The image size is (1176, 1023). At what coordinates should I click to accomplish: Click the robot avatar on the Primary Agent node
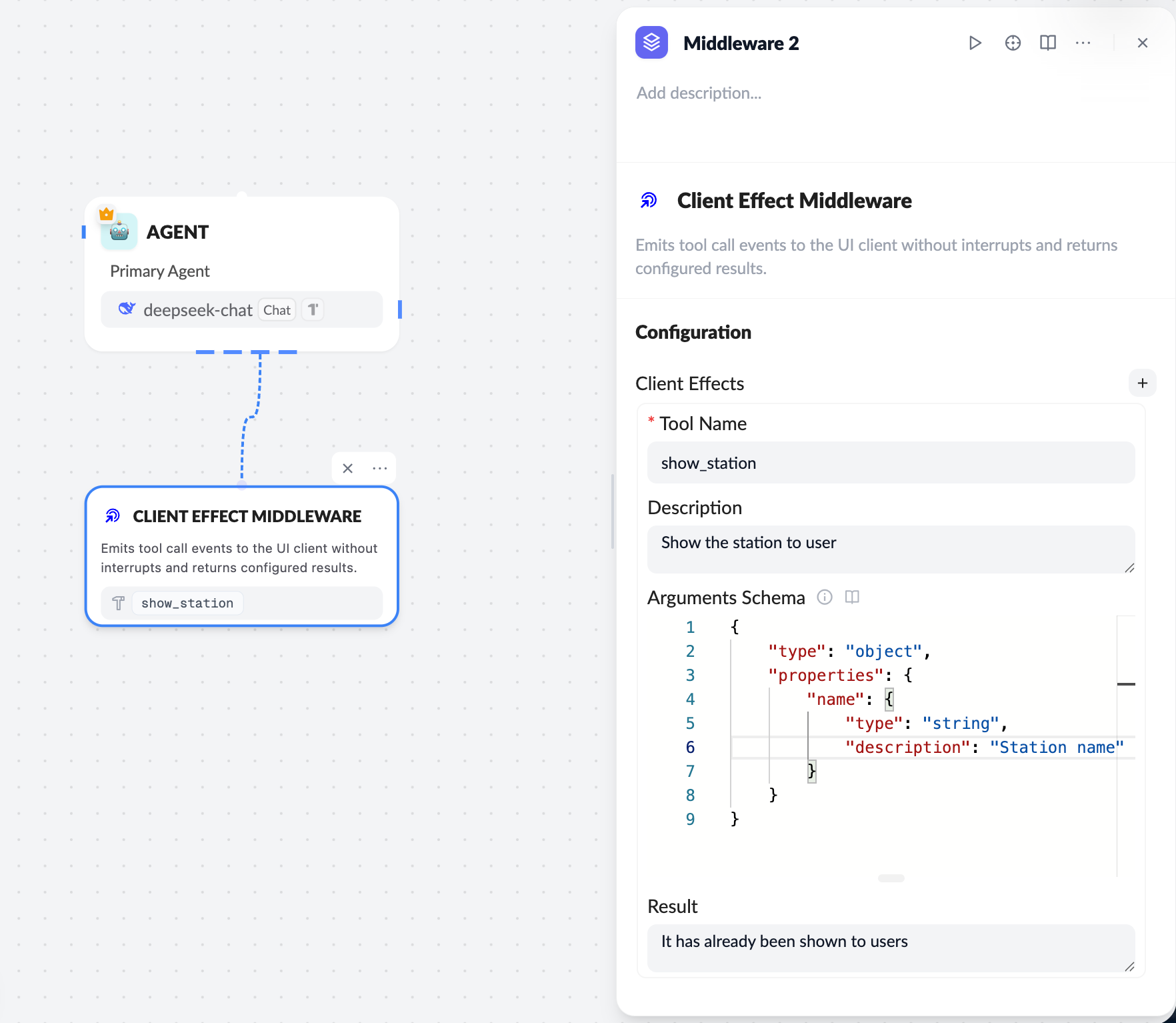(x=119, y=232)
